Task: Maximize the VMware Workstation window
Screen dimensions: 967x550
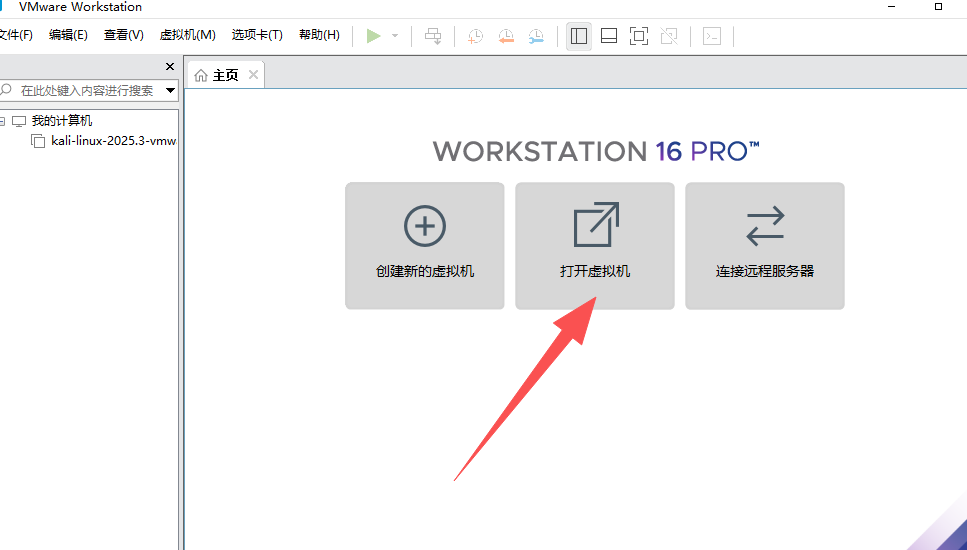Action: [939, 7]
